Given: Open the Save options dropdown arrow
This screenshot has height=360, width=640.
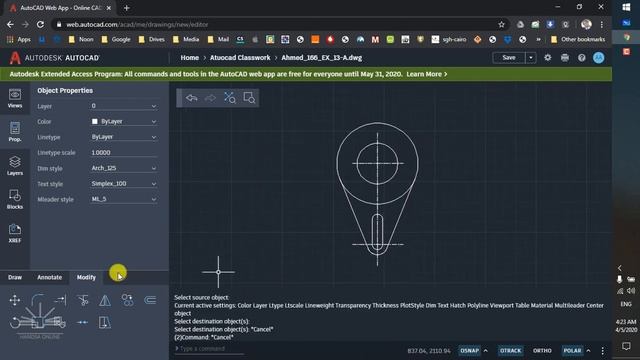Looking at the screenshot, I should pyautogui.click(x=531, y=58).
